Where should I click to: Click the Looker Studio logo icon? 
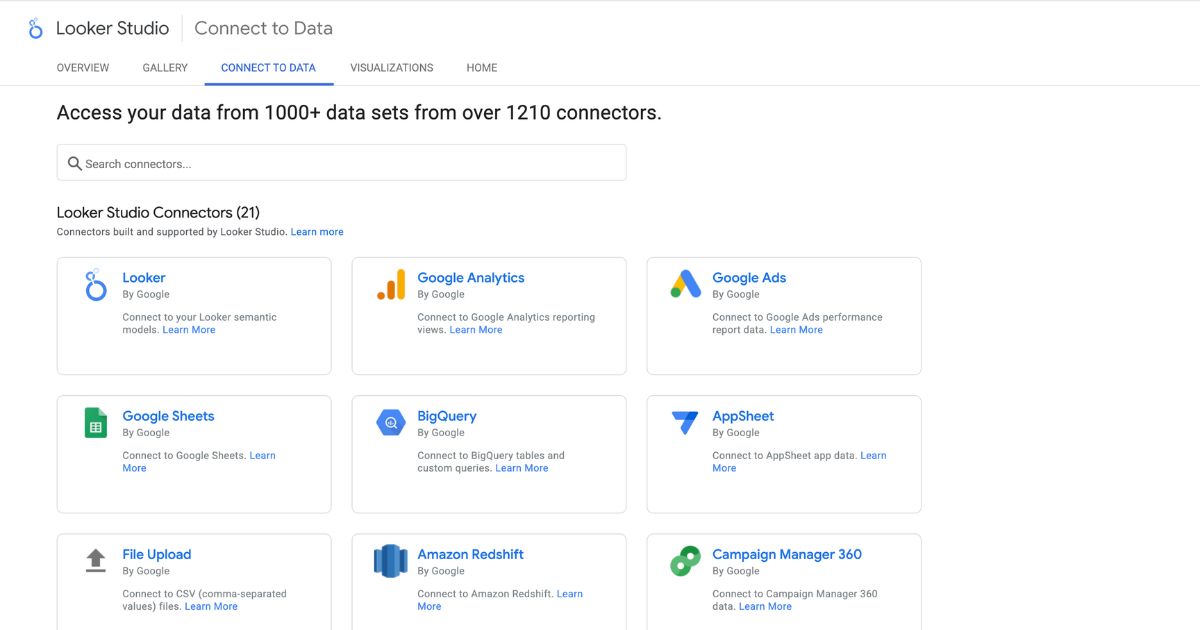[36, 28]
